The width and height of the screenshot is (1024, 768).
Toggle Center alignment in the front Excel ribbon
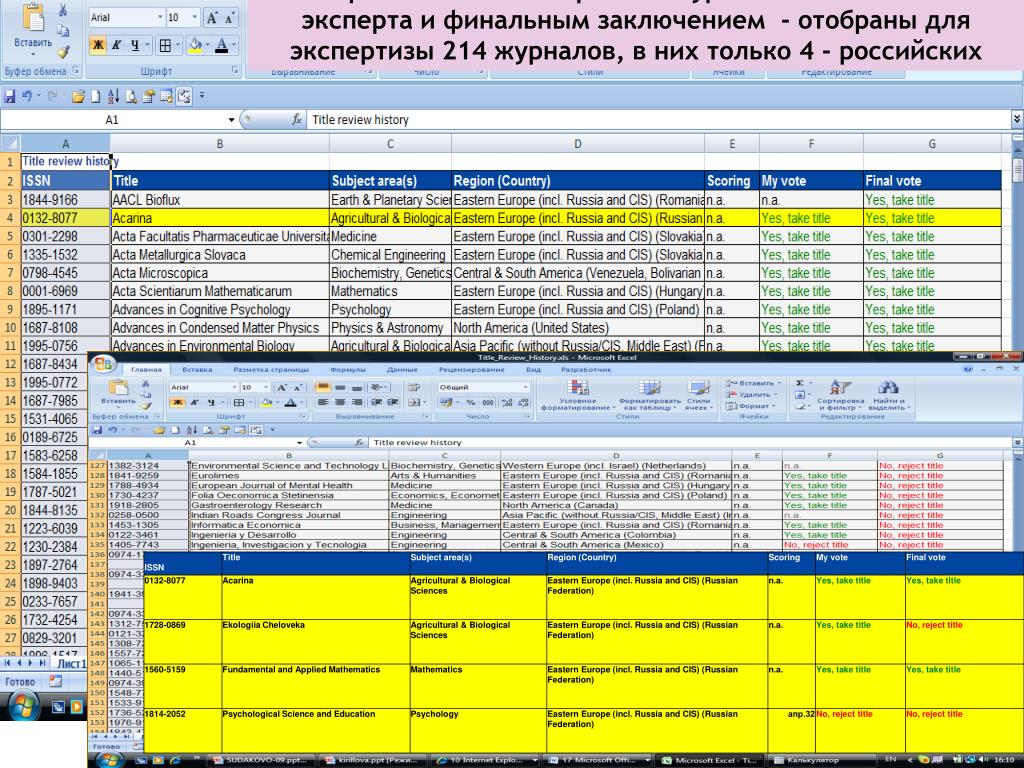pyautogui.click(x=340, y=402)
